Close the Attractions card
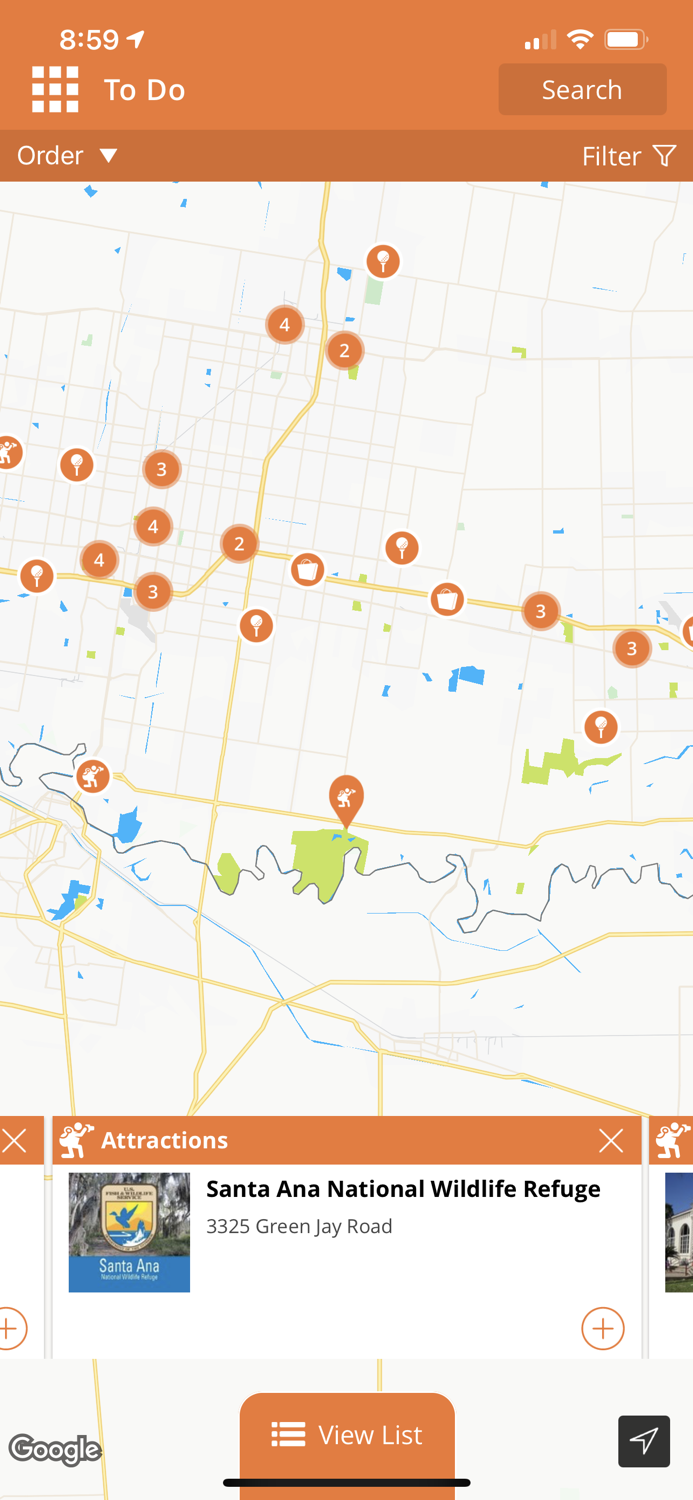693x1500 pixels. coord(611,1141)
